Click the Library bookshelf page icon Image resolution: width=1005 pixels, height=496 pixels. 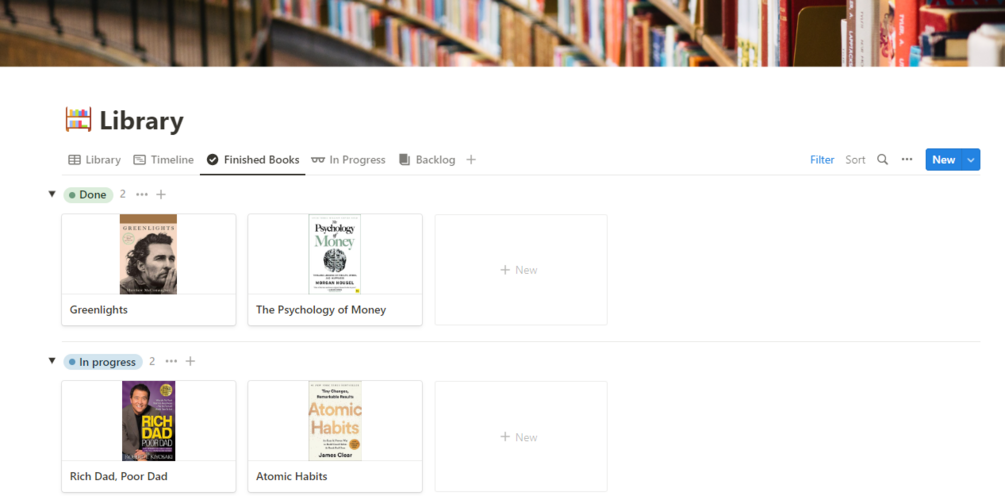pos(79,120)
